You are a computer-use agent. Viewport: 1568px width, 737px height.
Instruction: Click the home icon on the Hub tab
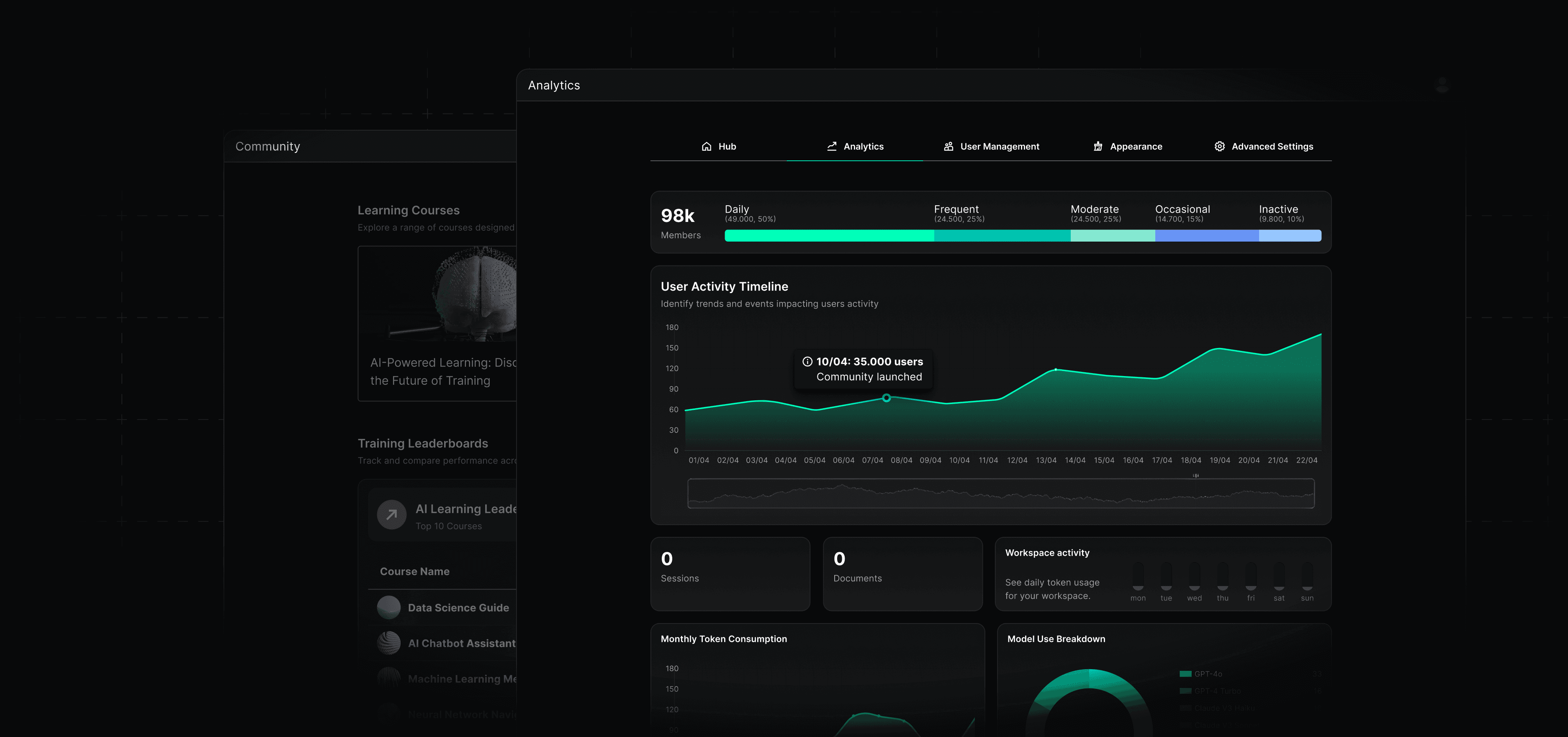tap(706, 147)
